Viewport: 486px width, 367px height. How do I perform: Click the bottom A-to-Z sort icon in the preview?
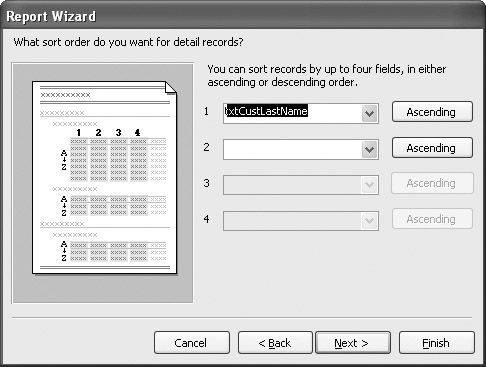pos(64,252)
